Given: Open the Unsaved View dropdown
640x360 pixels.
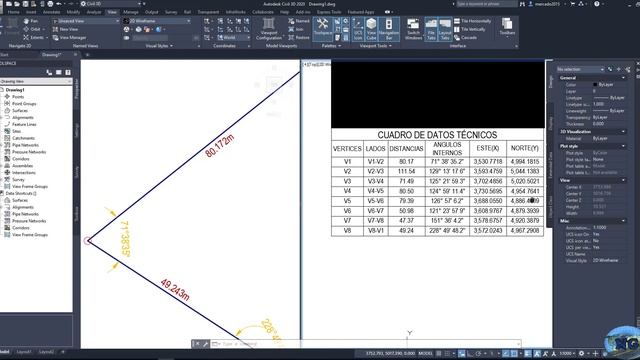Looking at the screenshot, I should (x=86, y=21).
